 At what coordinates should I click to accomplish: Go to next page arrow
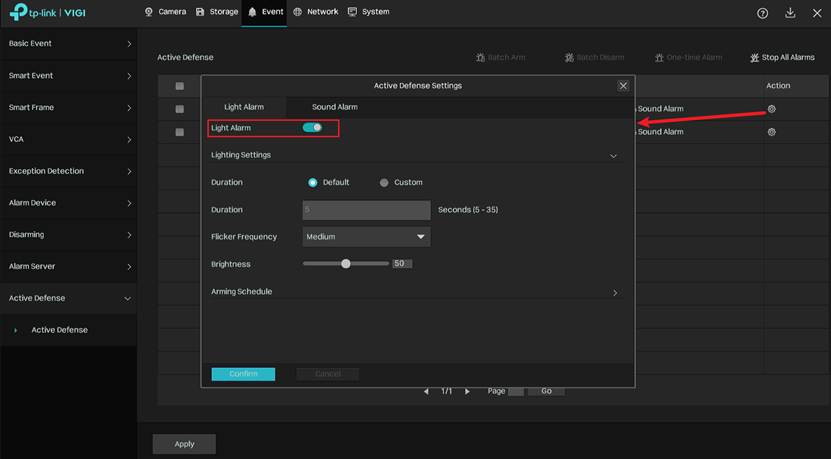[x=467, y=391]
